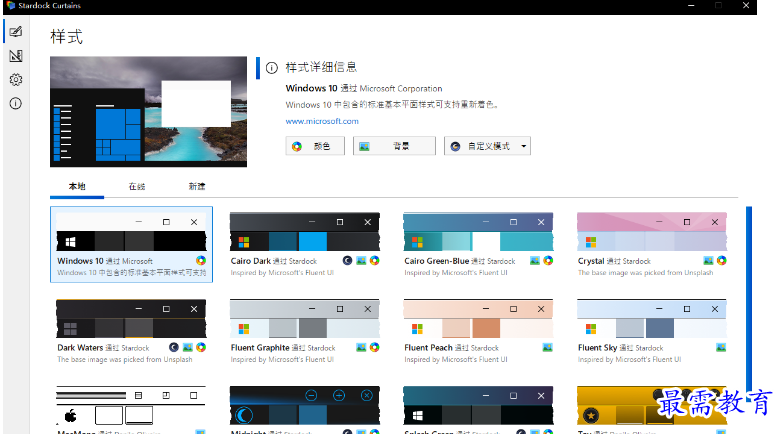Click the dark mode icon on Cairo Dark
Screen dimensions: 781x434
pos(348,260)
